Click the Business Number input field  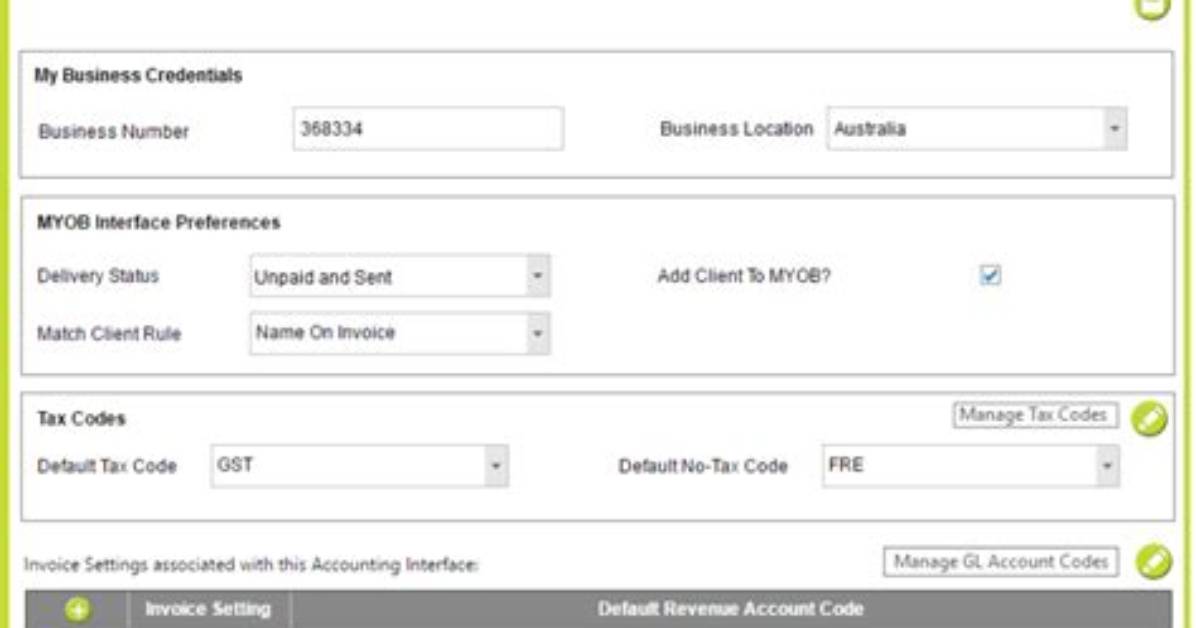pyautogui.click(x=428, y=129)
